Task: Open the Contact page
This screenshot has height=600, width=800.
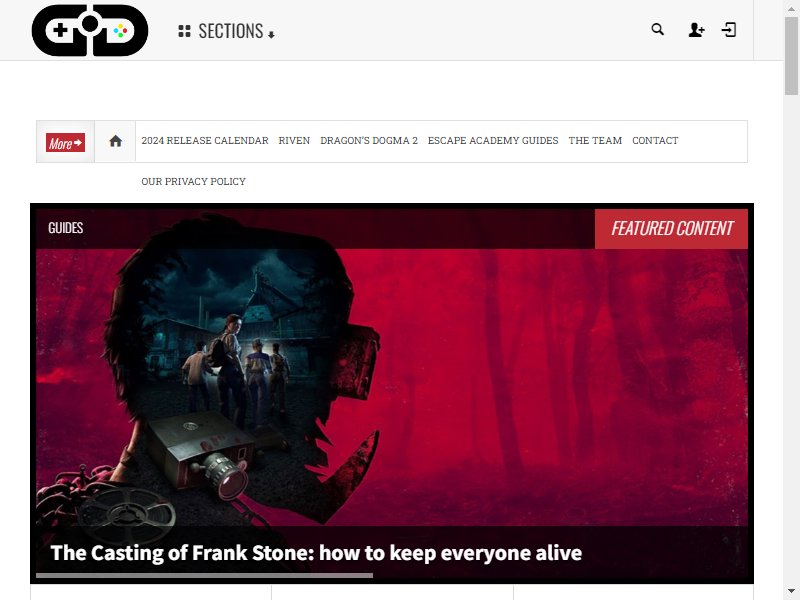Action: pos(655,140)
